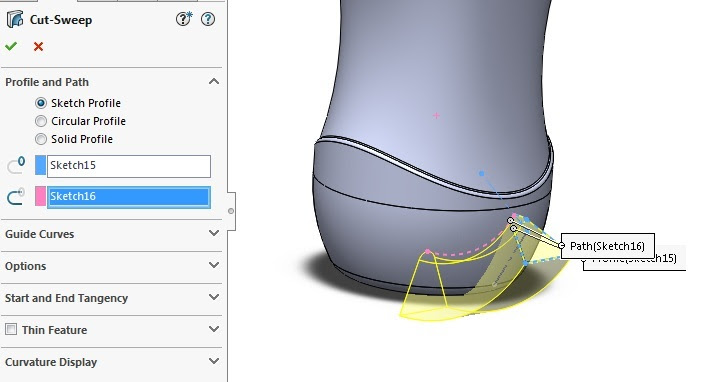The width and height of the screenshot is (721, 382).
Task: Expand the Curvature Display section
Action: [214, 361]
